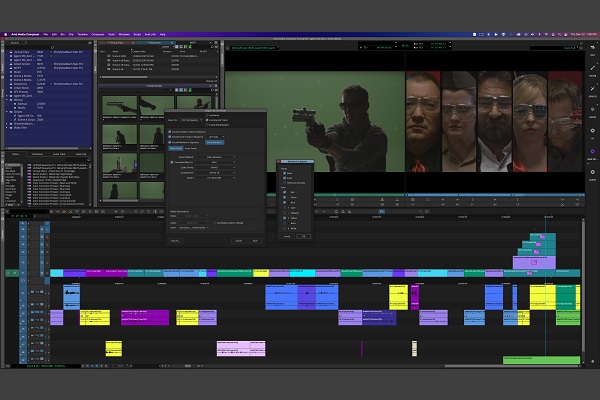Screen dimensions: 600x400
Task: Switch to Audio Details tab
Action: click(x=191, y=148)
